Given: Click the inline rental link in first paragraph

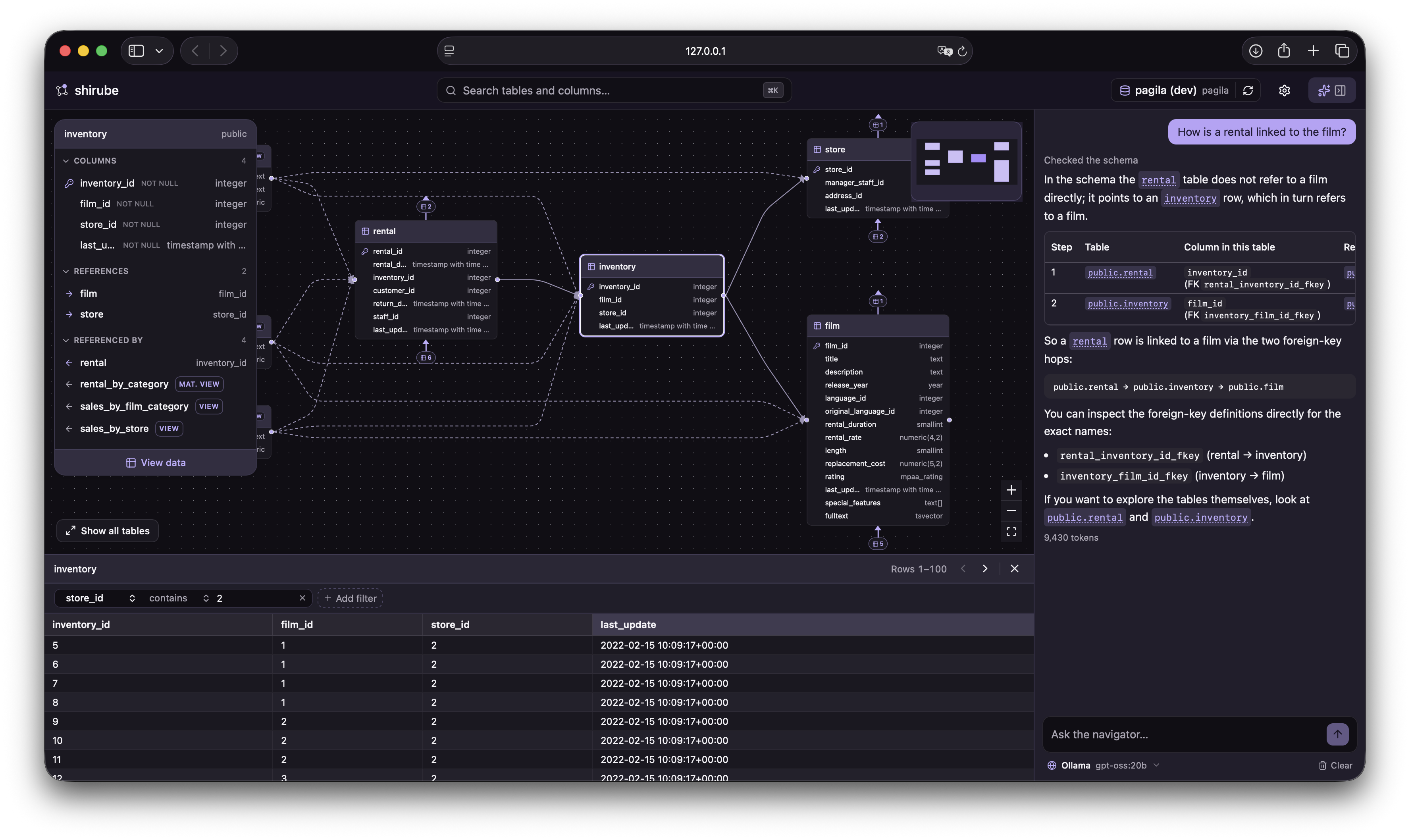Looking at the screenshot, I should point(1158,180).
